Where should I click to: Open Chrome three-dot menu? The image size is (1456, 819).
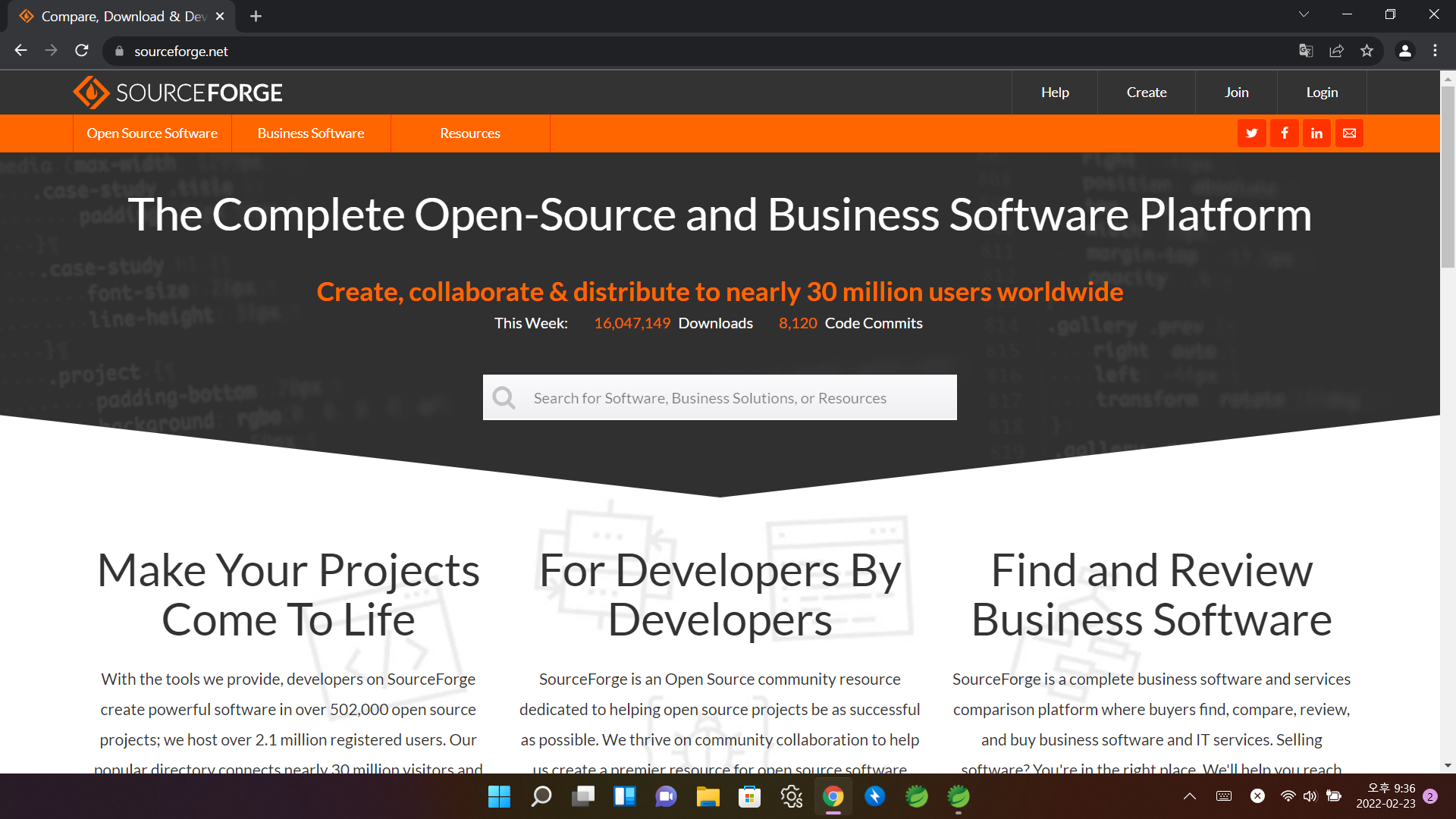click(1435, 51)
